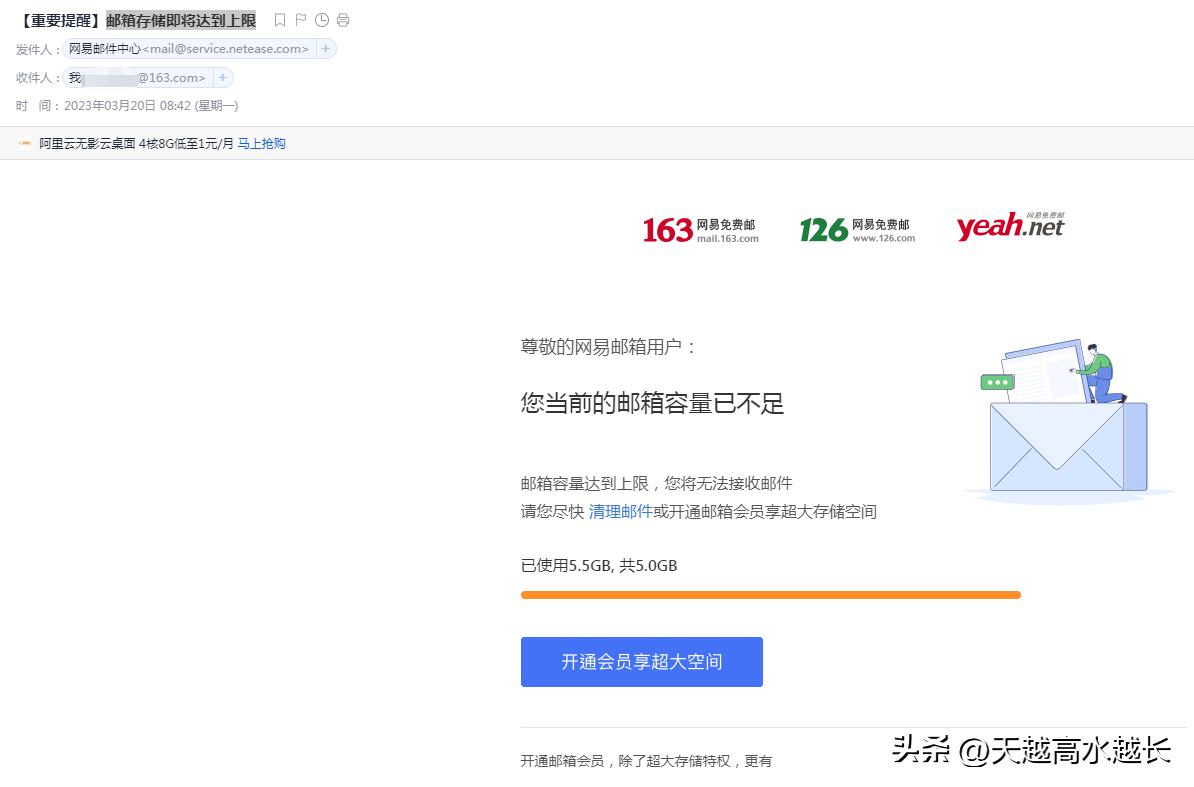Click the orange storage usage progress bar
Screen dimensions: 1194x787
pos(770,594)
